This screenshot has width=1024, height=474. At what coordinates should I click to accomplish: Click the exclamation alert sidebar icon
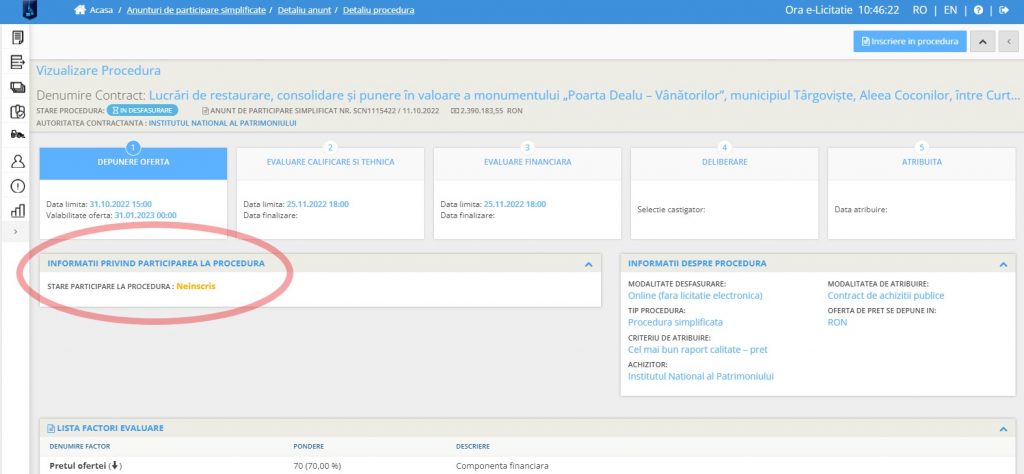pos(17,185)
